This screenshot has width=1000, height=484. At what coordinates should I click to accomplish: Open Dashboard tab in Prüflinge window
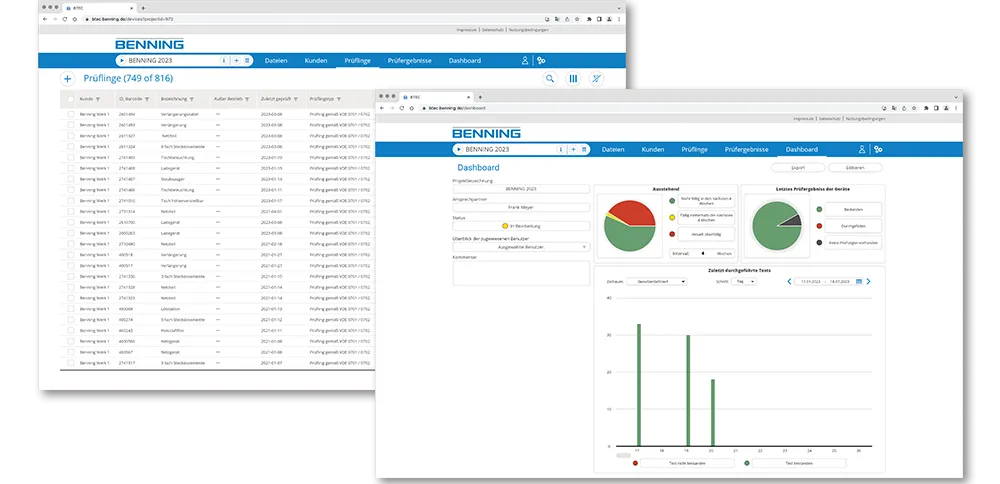coord(465,61)
